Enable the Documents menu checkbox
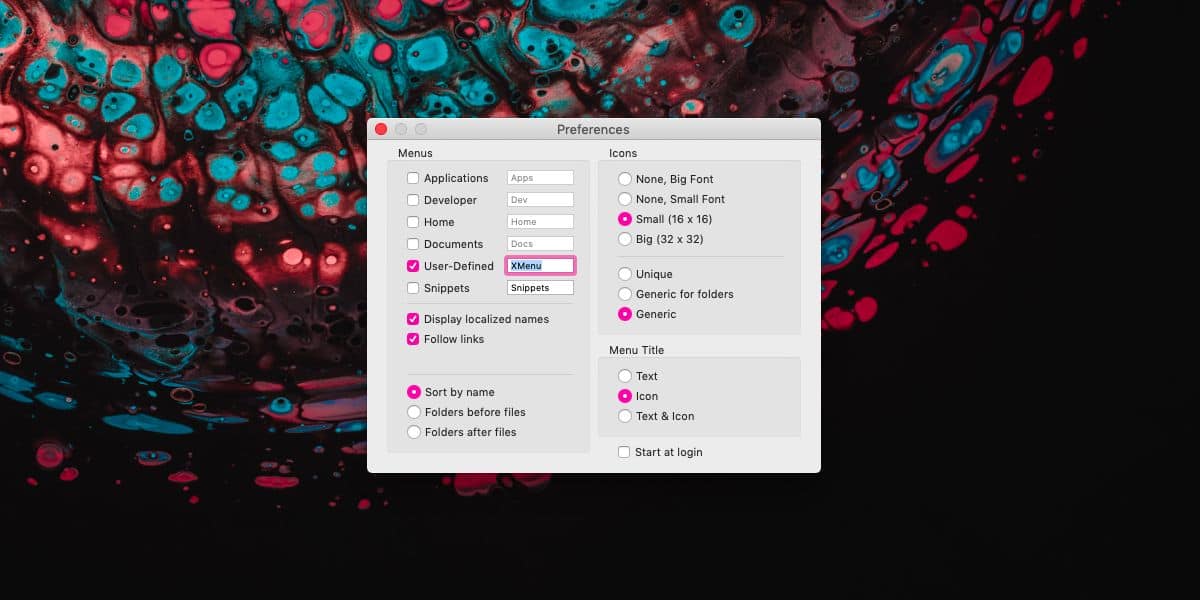This screenshot has width=1200, height=600. [x=413, y=243]
